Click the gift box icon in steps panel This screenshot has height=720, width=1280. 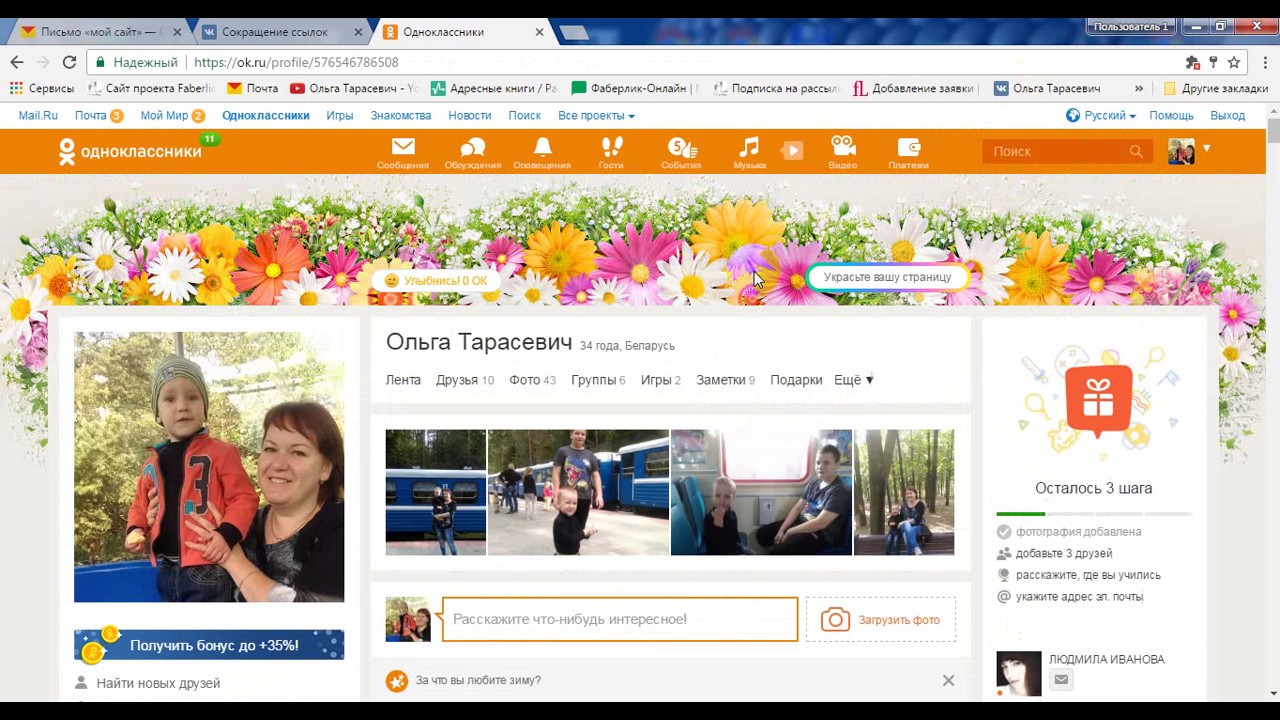[x=1098, y=400]
